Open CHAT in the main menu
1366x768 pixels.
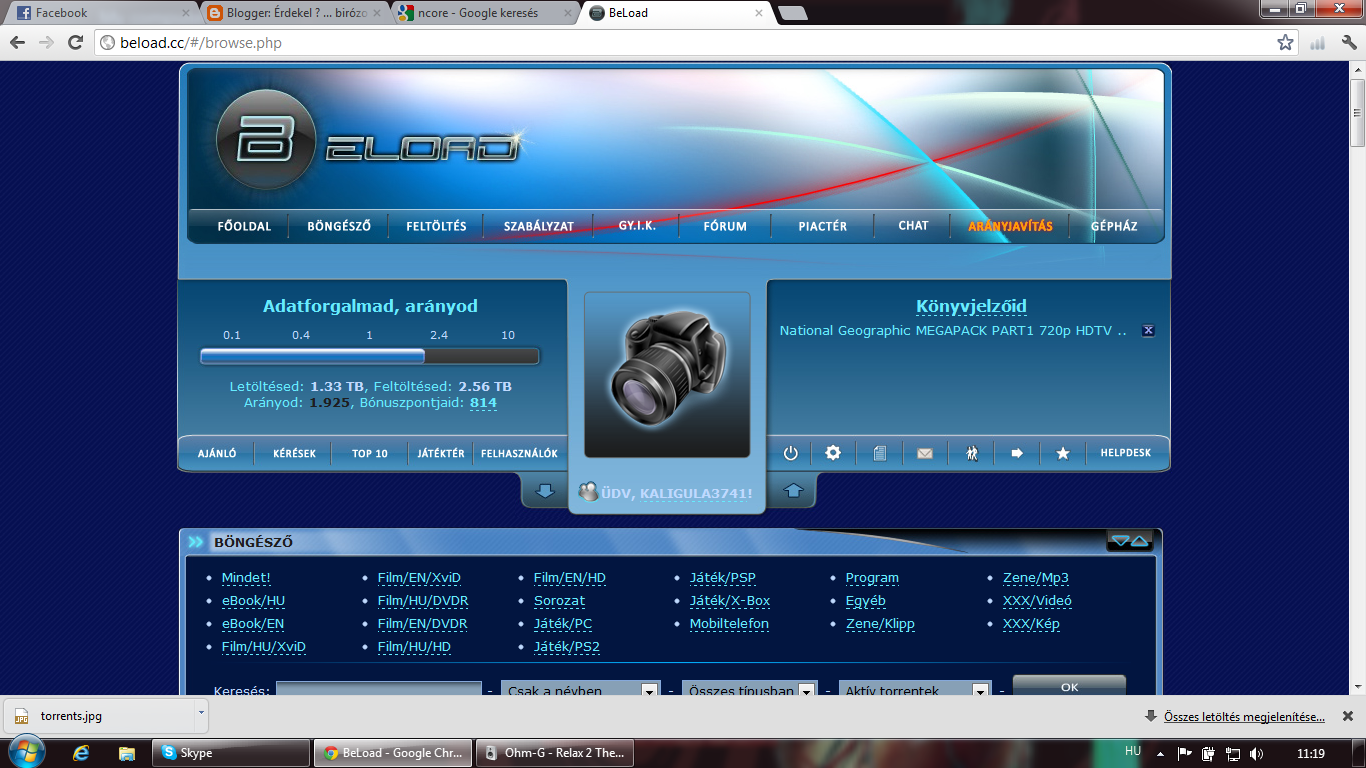coord(913,225)
